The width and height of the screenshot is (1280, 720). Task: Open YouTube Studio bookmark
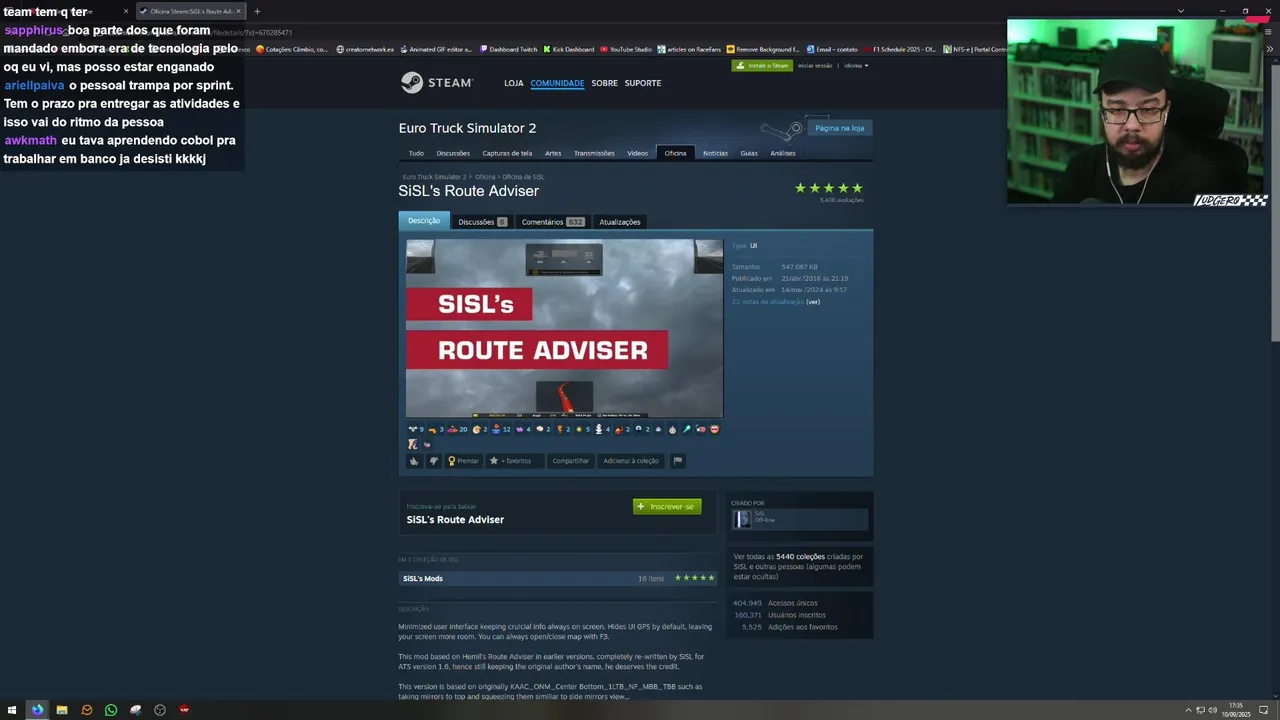pos(626,49)
